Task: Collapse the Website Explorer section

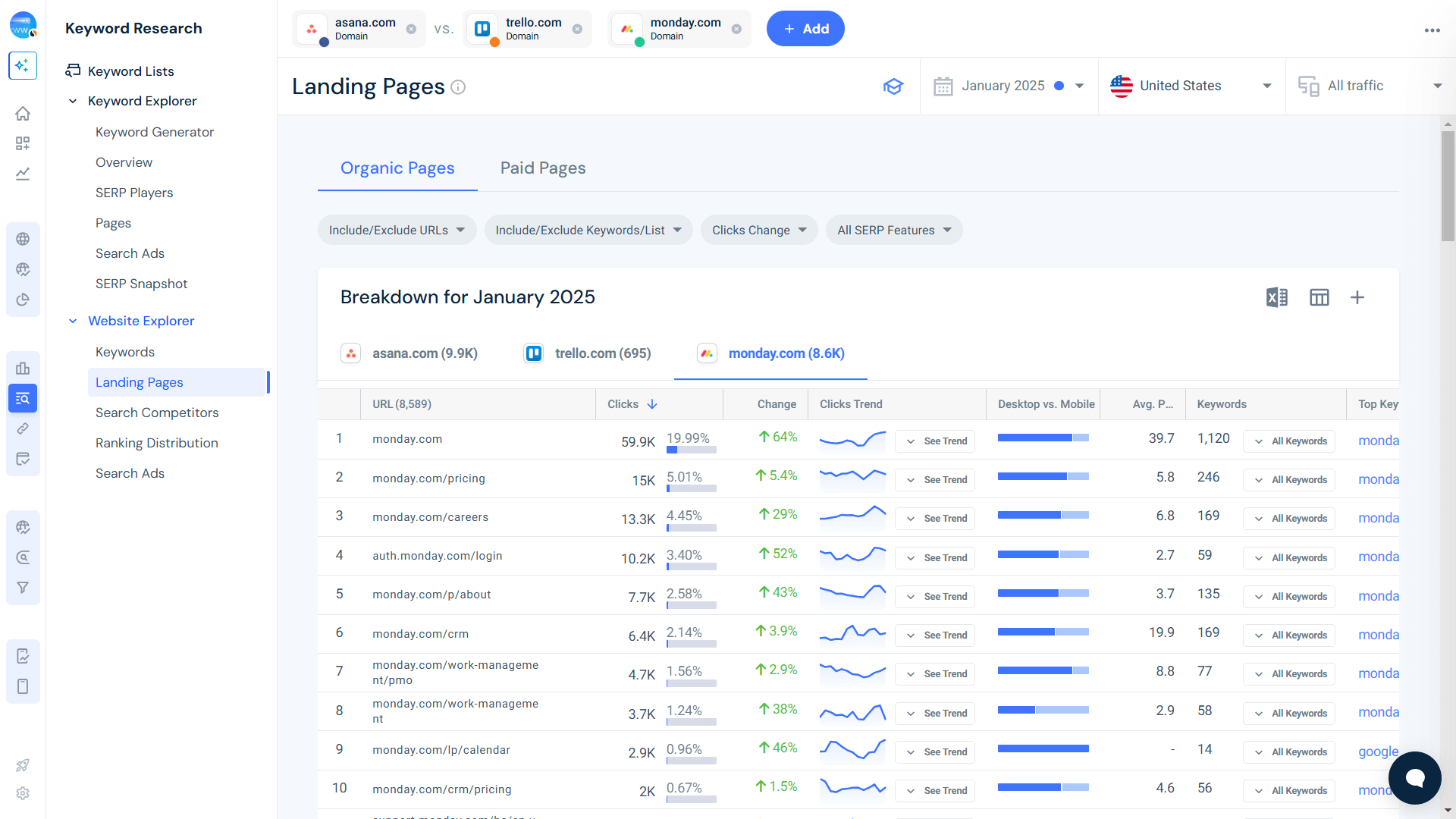Action: (73, 321)
